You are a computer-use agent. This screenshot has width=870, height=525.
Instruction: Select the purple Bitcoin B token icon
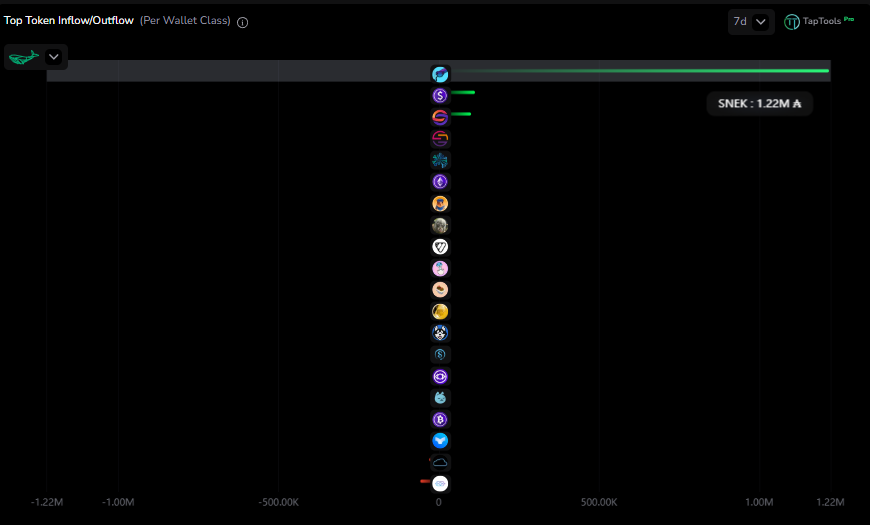440,420
